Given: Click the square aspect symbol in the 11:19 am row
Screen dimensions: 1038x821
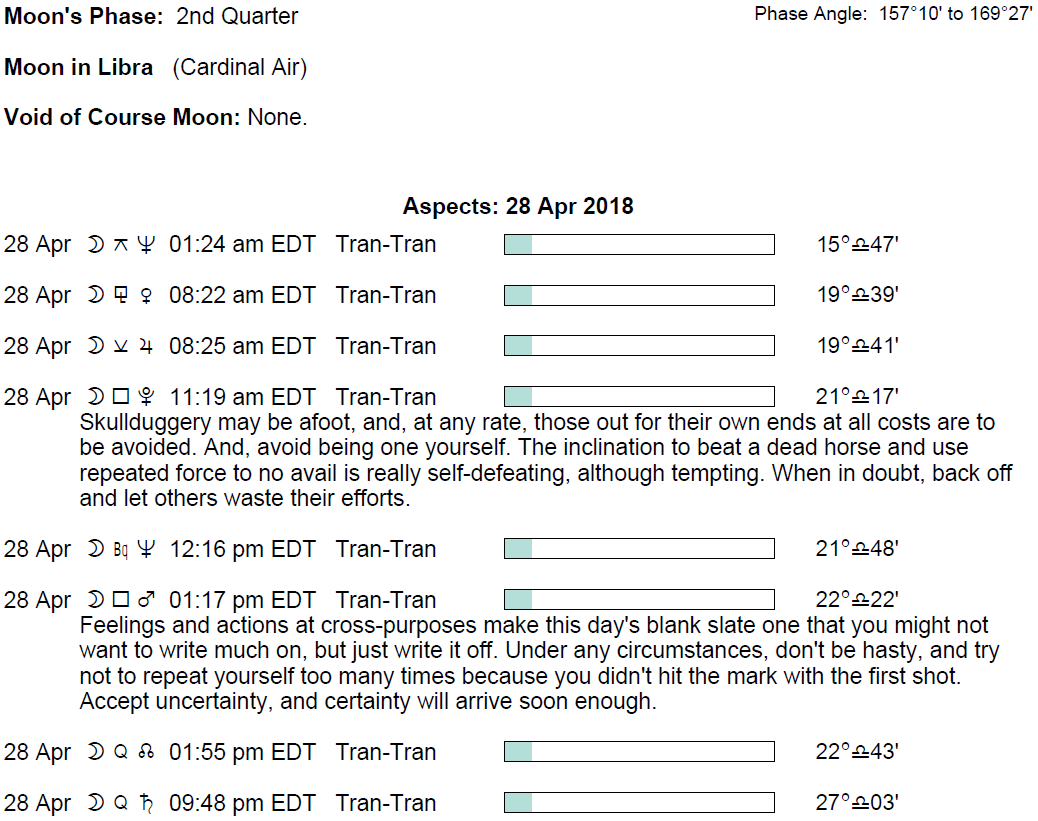Looking at the screenshot, I should coord(121,398).
